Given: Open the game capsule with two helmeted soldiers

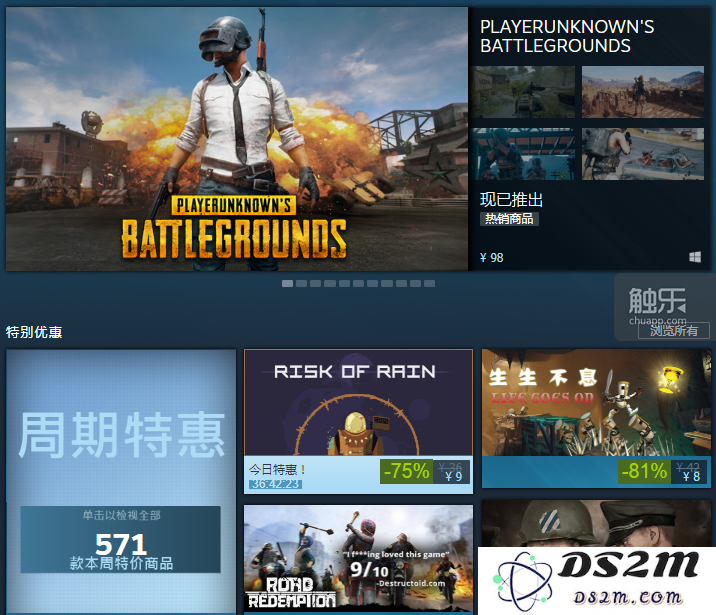Looking at the screenshot, I should tap(596, 523).
